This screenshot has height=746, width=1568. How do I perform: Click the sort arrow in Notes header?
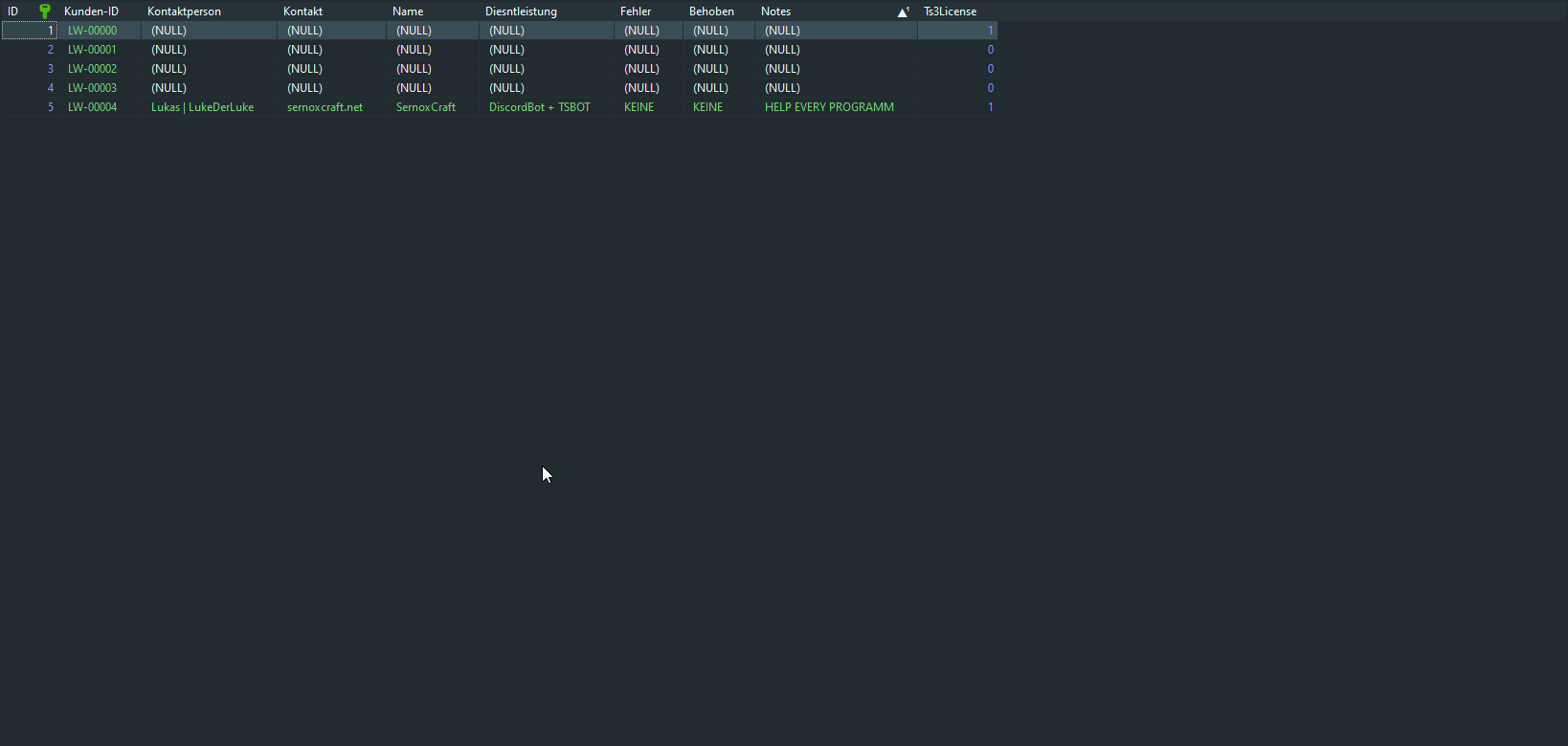[x=903, y=12]
